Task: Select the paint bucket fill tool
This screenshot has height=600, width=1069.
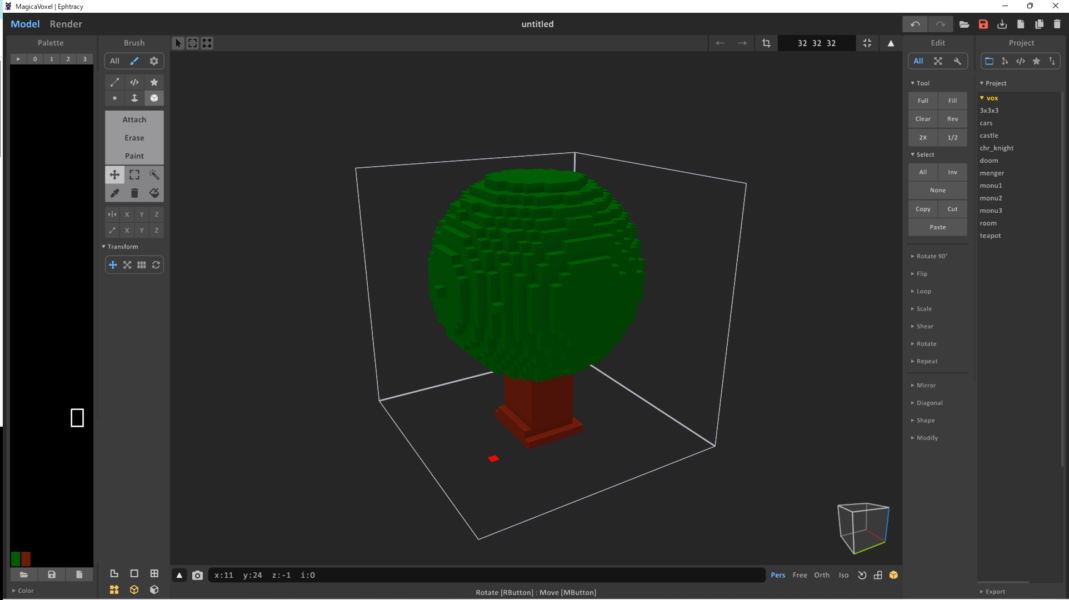Action: 154,193
